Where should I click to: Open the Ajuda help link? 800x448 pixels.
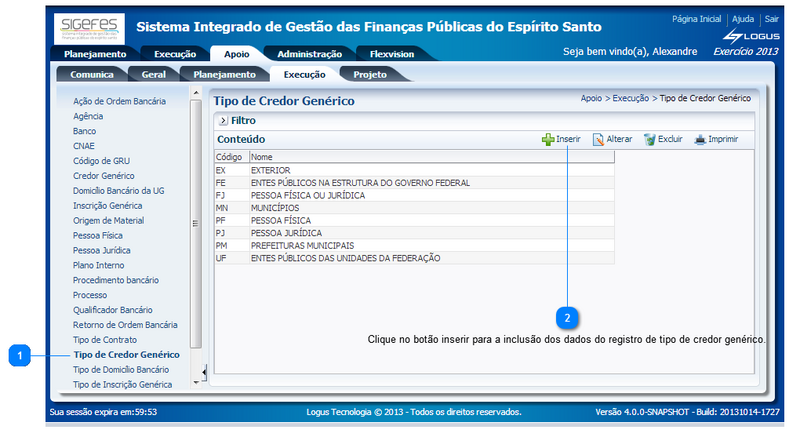[743, 19]
